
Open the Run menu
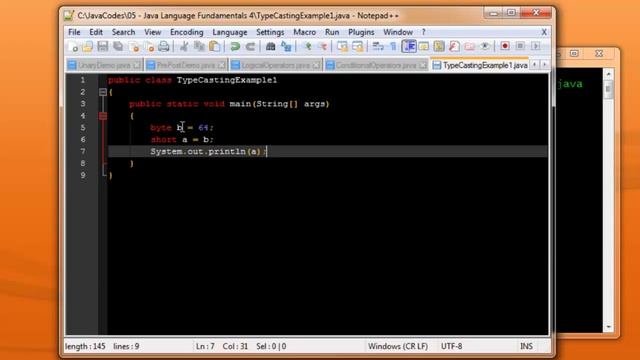(x=332, y=32)
